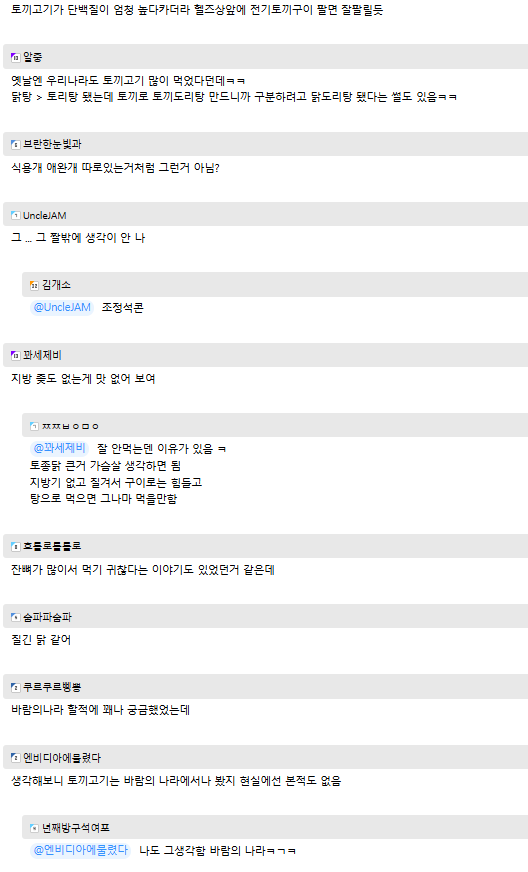Open the username UncleJAM in comment header

pos(45,215)
